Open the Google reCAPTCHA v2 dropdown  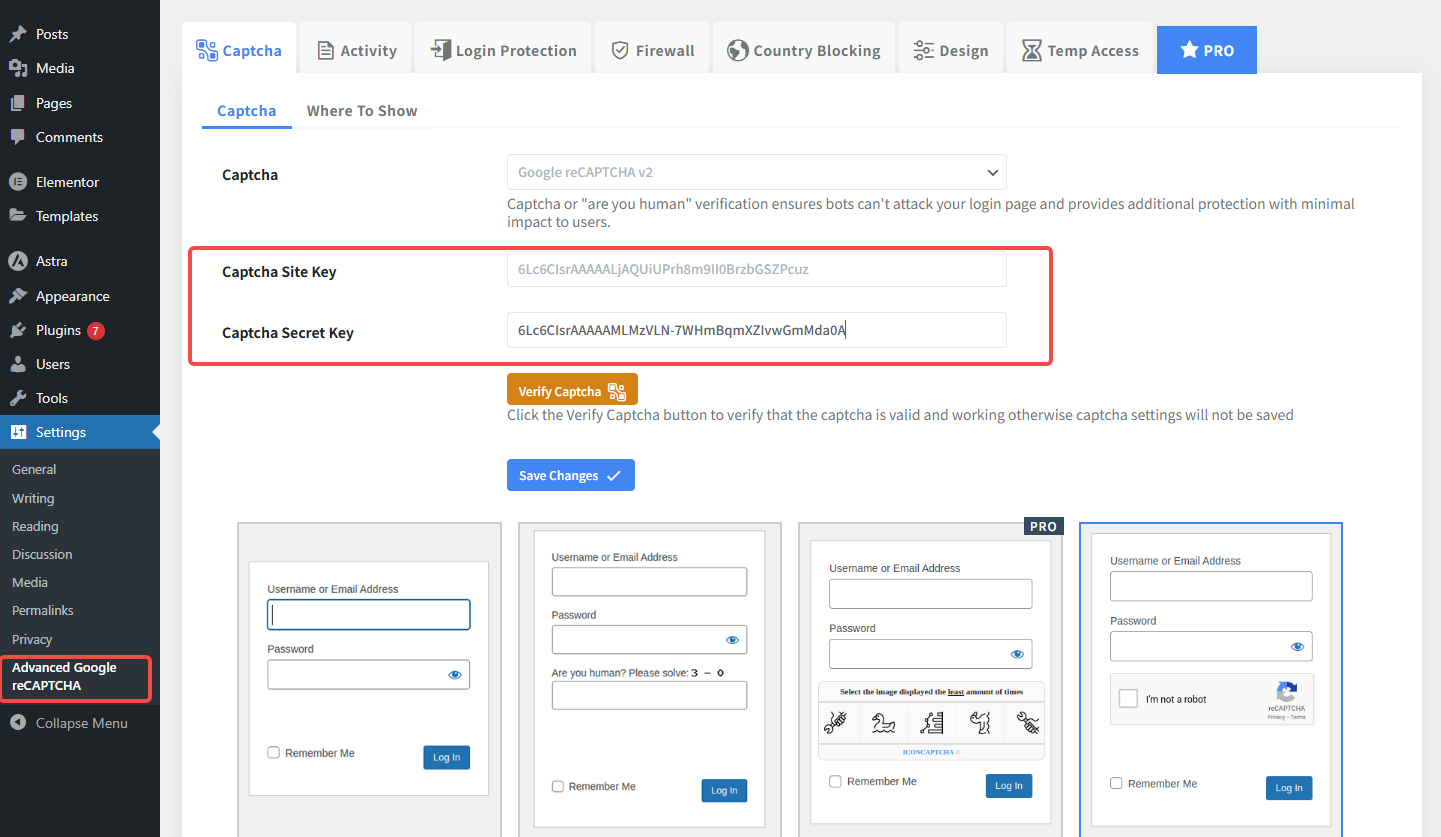point(756,172)
